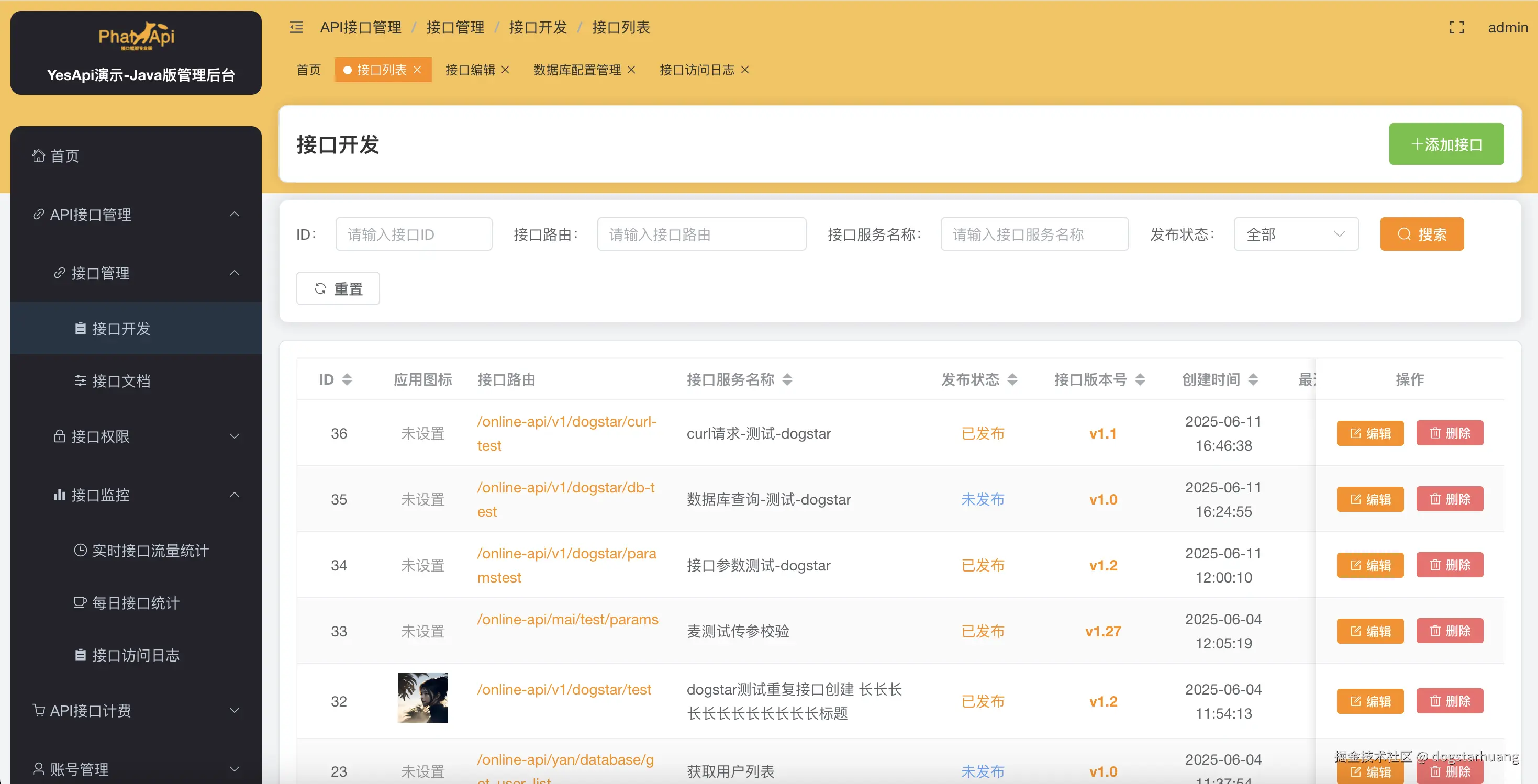
Task: Sort table by ID column arrows
Action: coord(347,380)
